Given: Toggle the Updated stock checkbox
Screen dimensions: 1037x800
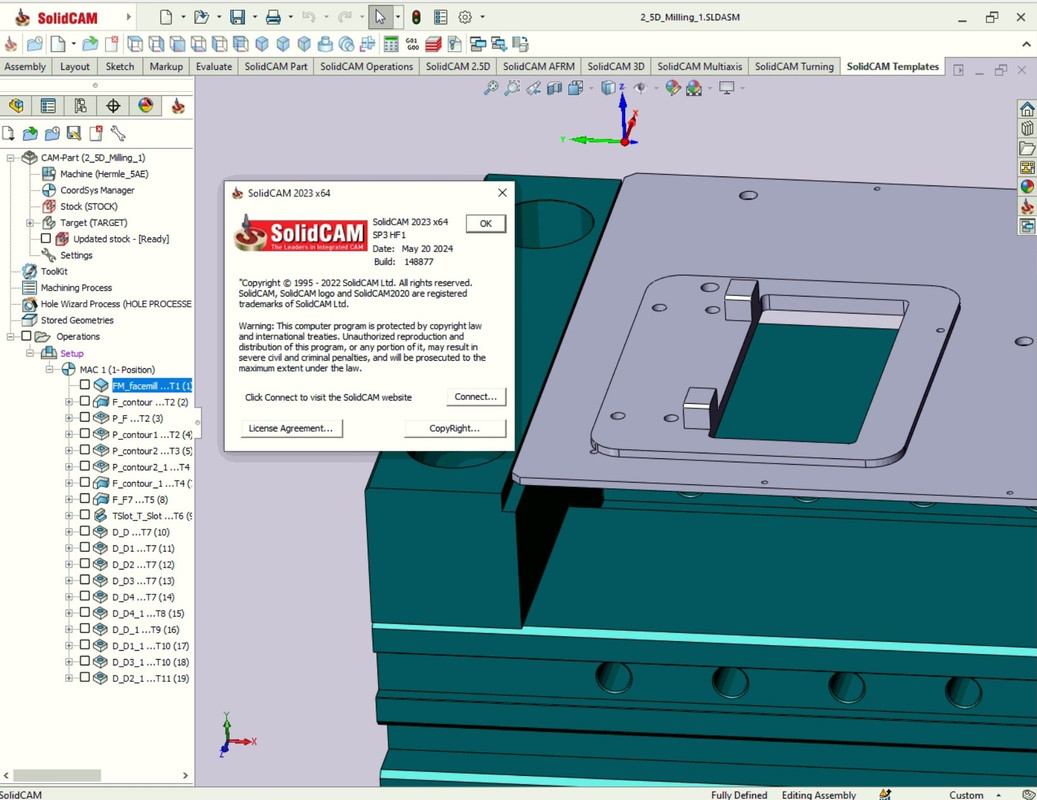Looking at the screenshot, I should click(46, 238).
